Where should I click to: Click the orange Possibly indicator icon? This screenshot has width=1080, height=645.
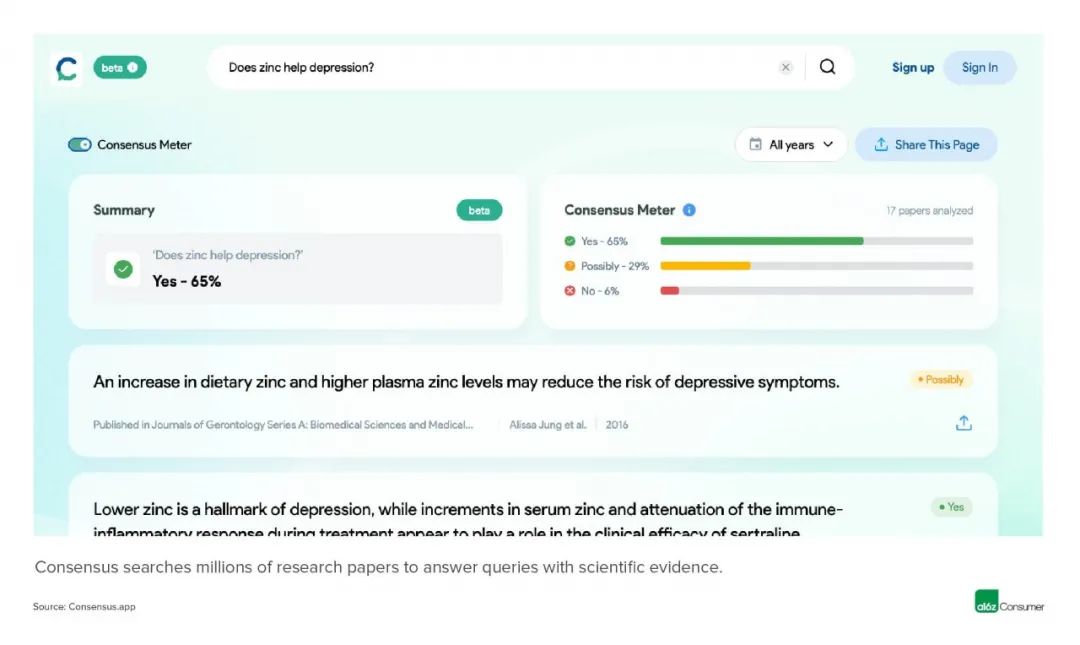570,266
